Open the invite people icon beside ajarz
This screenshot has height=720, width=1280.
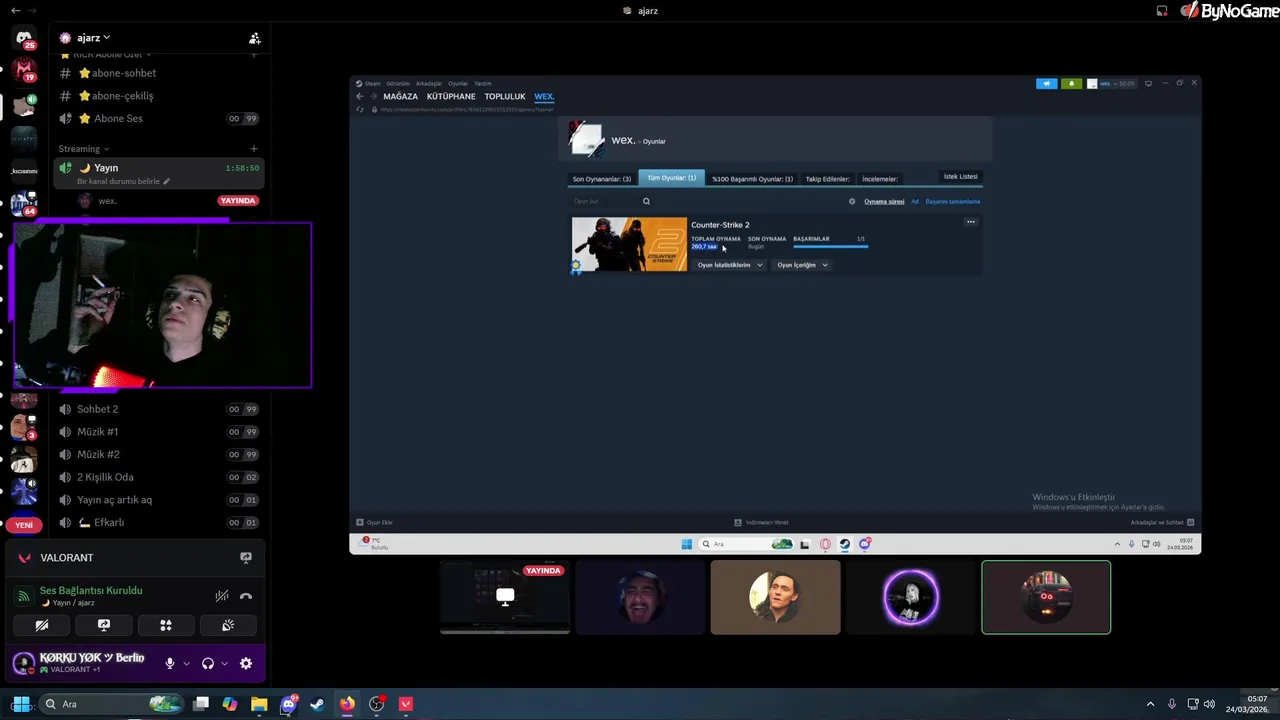pyautogui.click(x=255, y=38)
